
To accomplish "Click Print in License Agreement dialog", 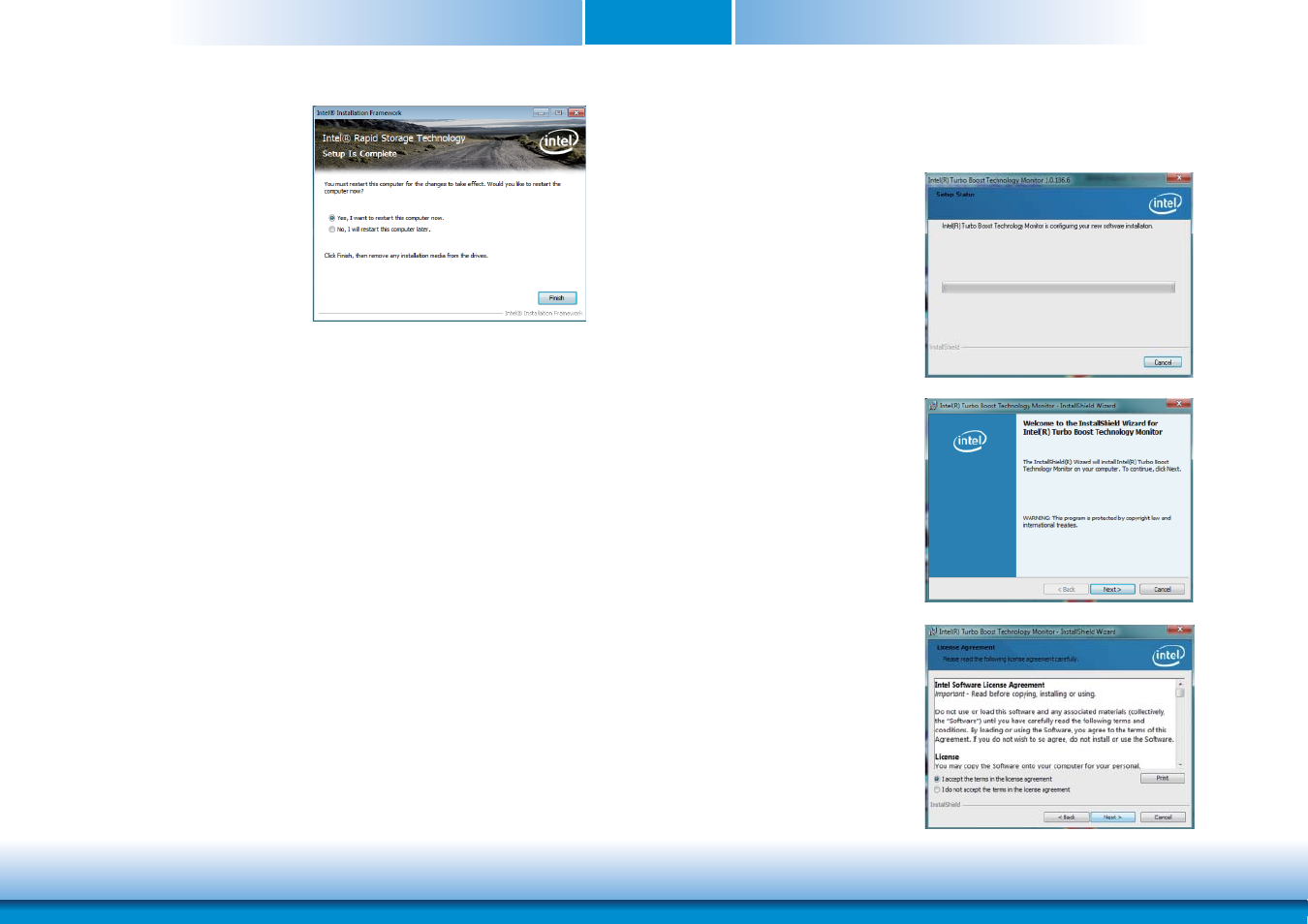I will click(1163, 778).
